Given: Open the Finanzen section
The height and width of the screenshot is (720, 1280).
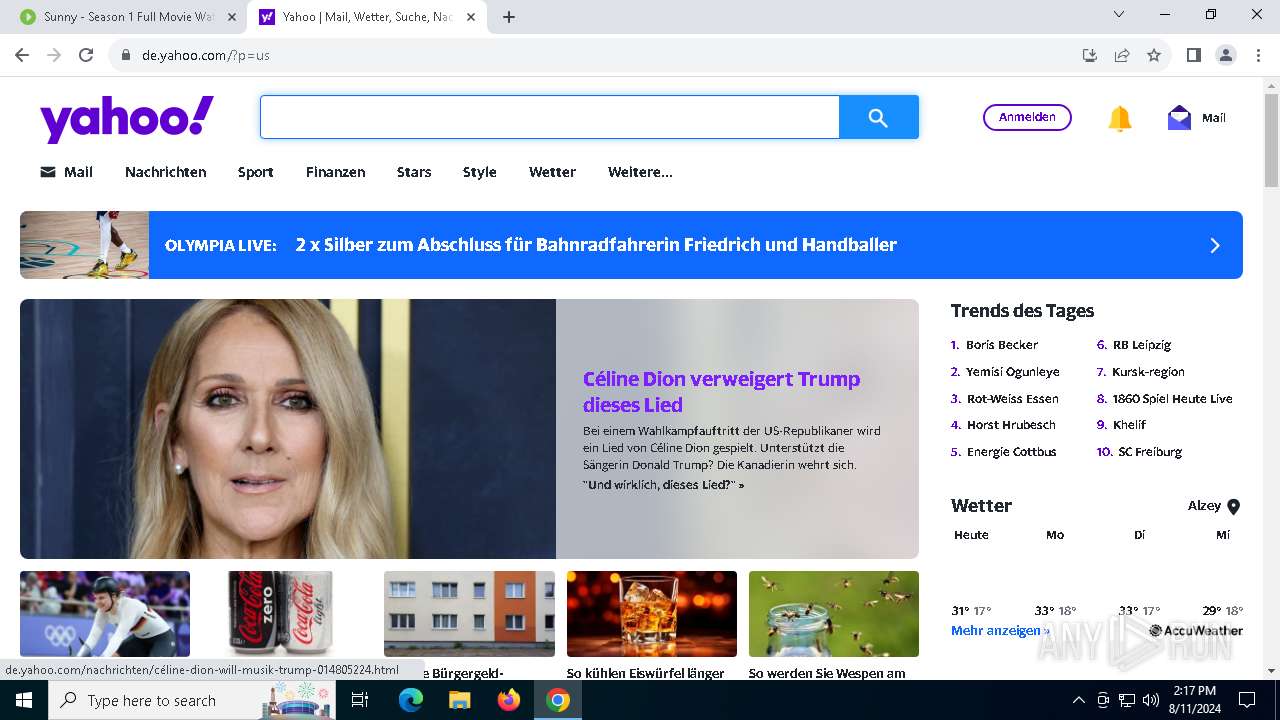Looking at the screenshot, I should tap(336, 172).
